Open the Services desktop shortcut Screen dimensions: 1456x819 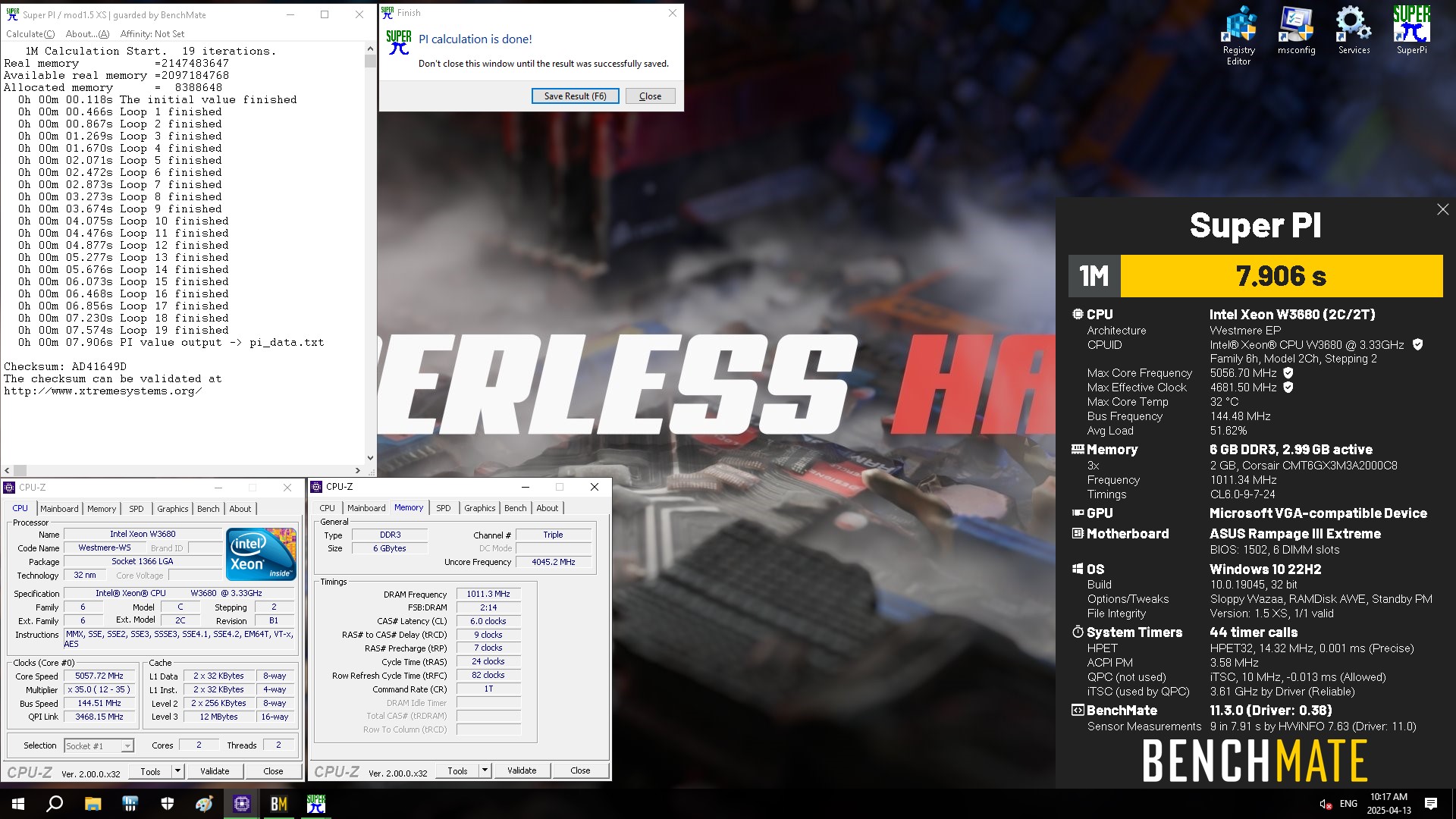coord(1354,30)
